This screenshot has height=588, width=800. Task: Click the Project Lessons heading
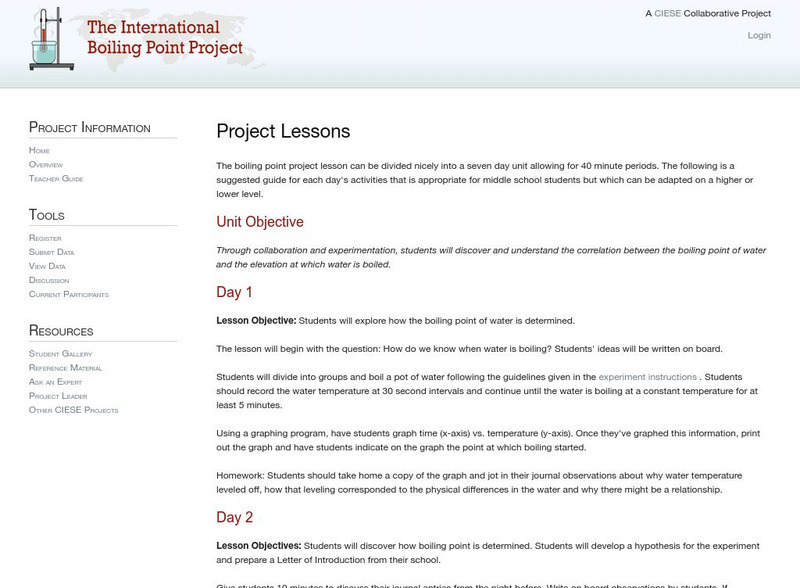[x=283, y=131]
